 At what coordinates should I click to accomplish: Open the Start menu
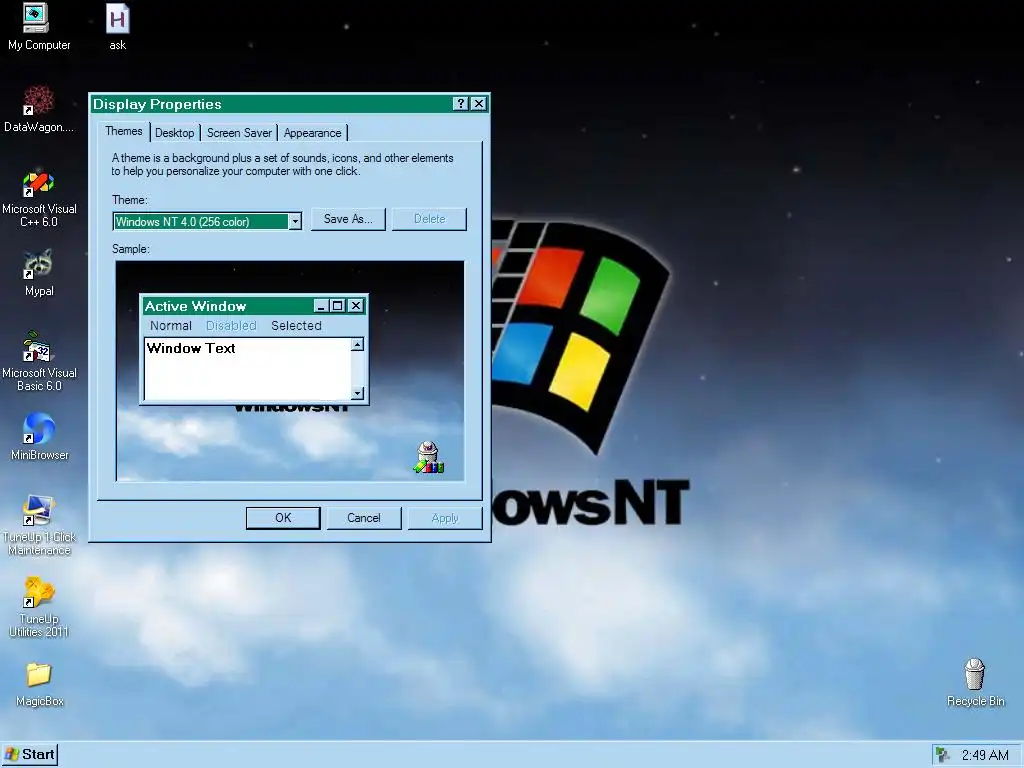coord(30,755)
